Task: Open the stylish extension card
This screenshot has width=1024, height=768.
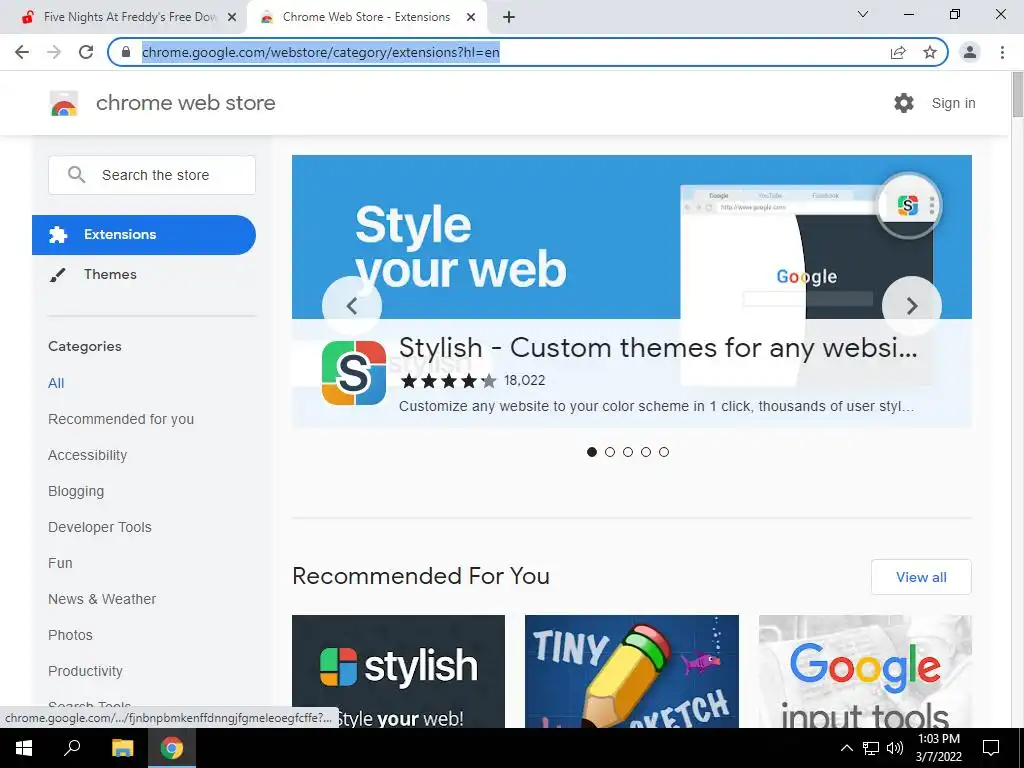Action: click(398, 671)
